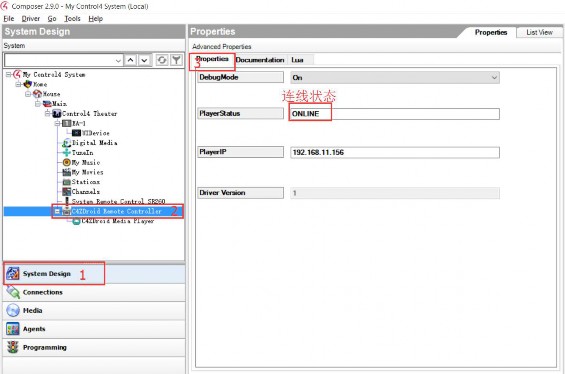Image resolution: width=565 pixels, height=374 pixels.
Task: Click the PlayerIP property label
Action: 240,152
